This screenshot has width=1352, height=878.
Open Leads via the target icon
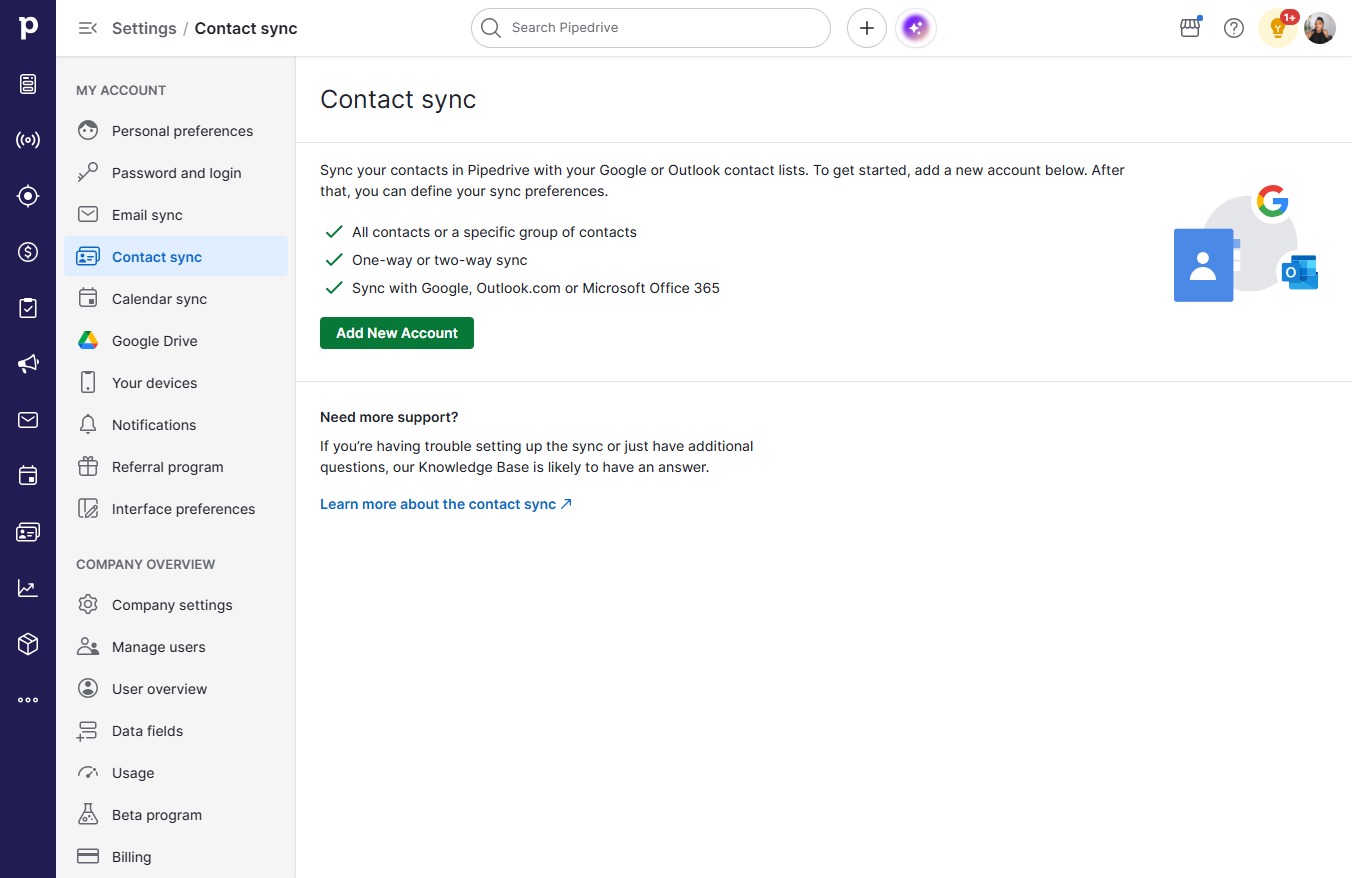click(x=28, y=196)
